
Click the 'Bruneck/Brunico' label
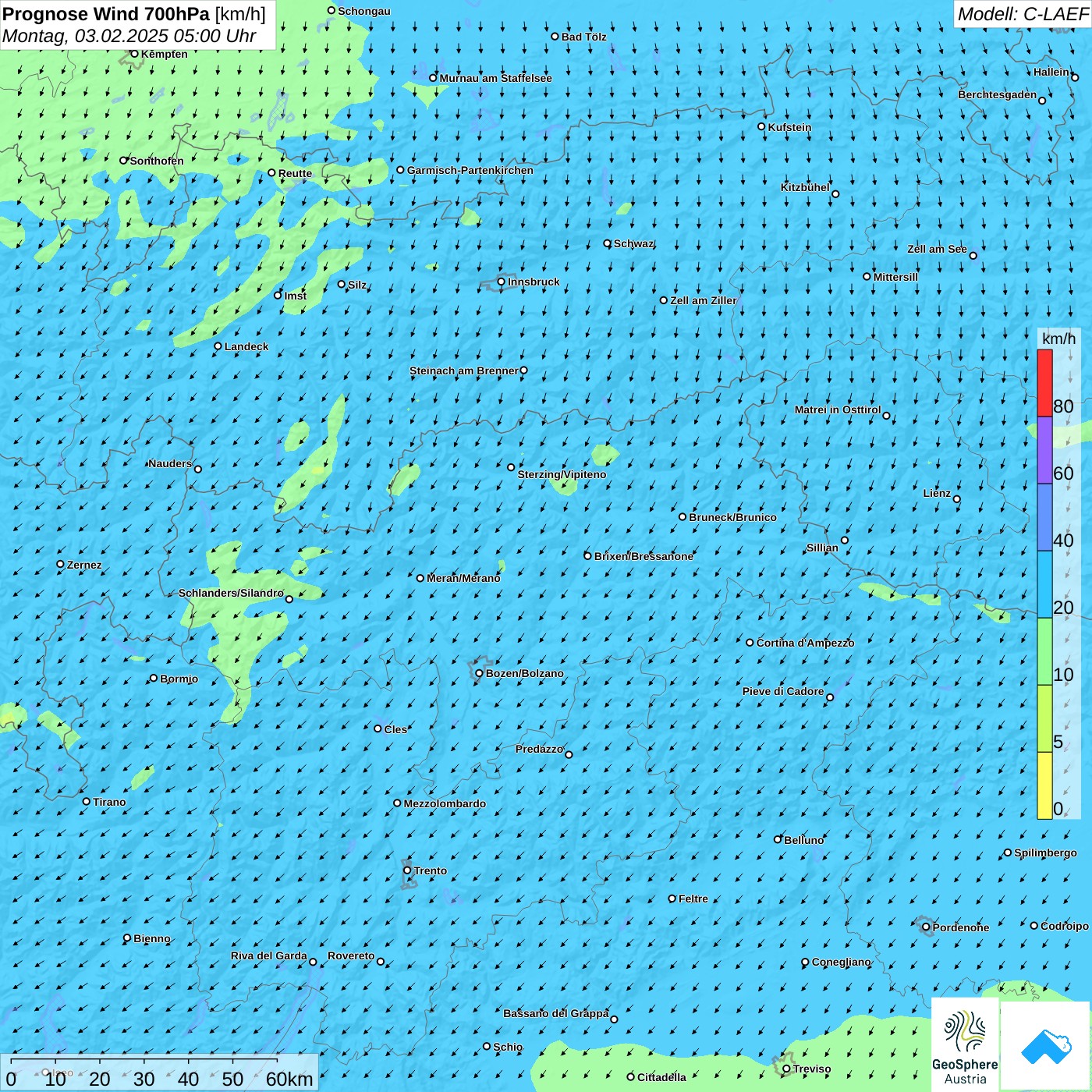pyautogui.click(x=732, y=517)
